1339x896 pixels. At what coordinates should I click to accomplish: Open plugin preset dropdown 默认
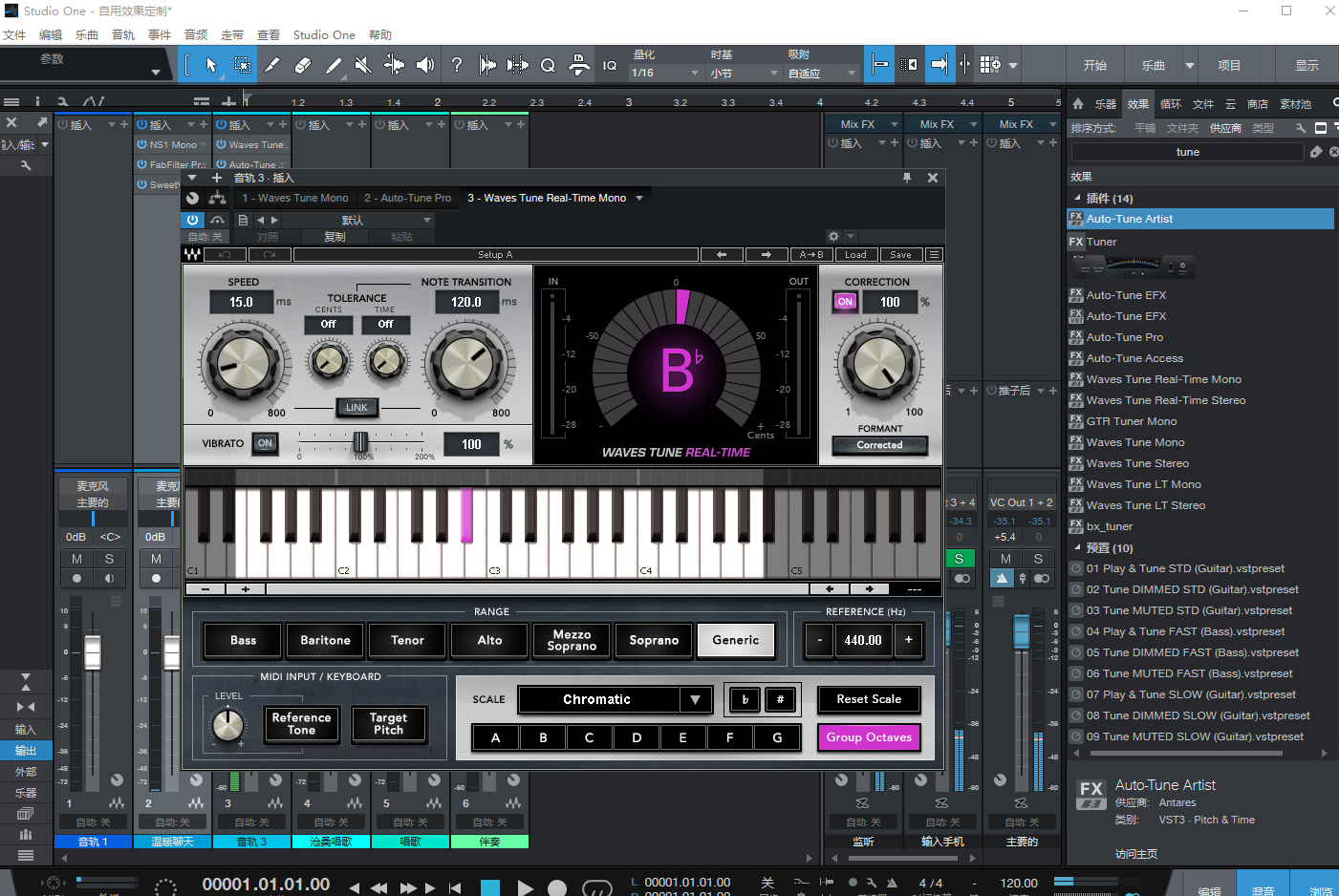tap(358, 220)
